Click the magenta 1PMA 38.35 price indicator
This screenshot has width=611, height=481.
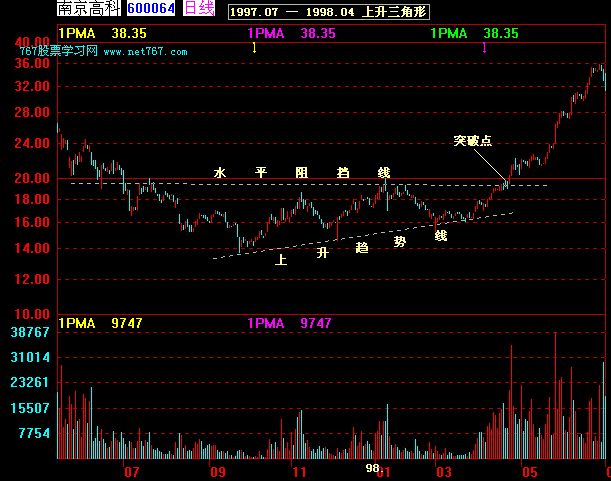(x=291, y=34)
